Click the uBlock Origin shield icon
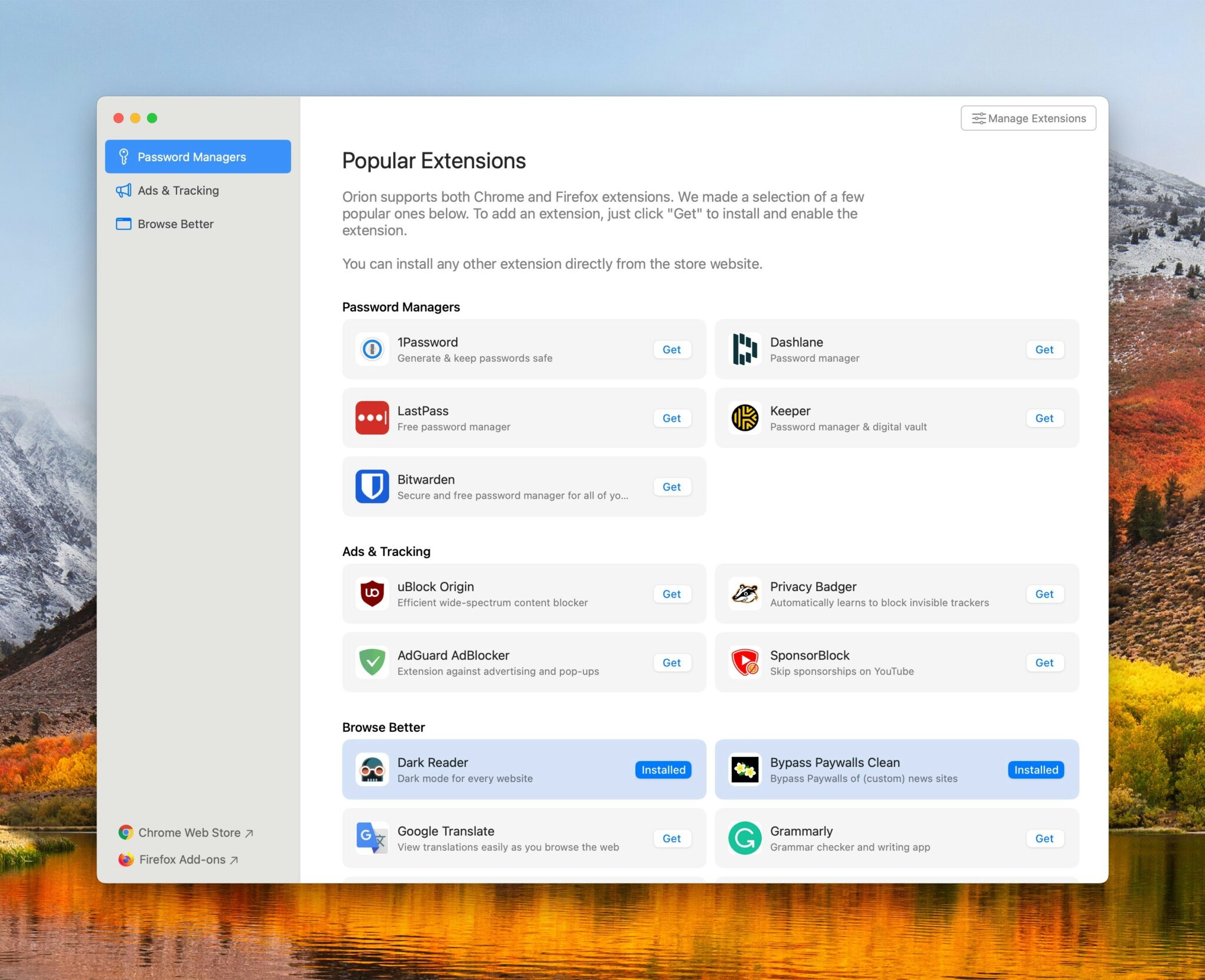Image resolution: width=1205 pixels, height=980 pixels. (x=372, y=594)
